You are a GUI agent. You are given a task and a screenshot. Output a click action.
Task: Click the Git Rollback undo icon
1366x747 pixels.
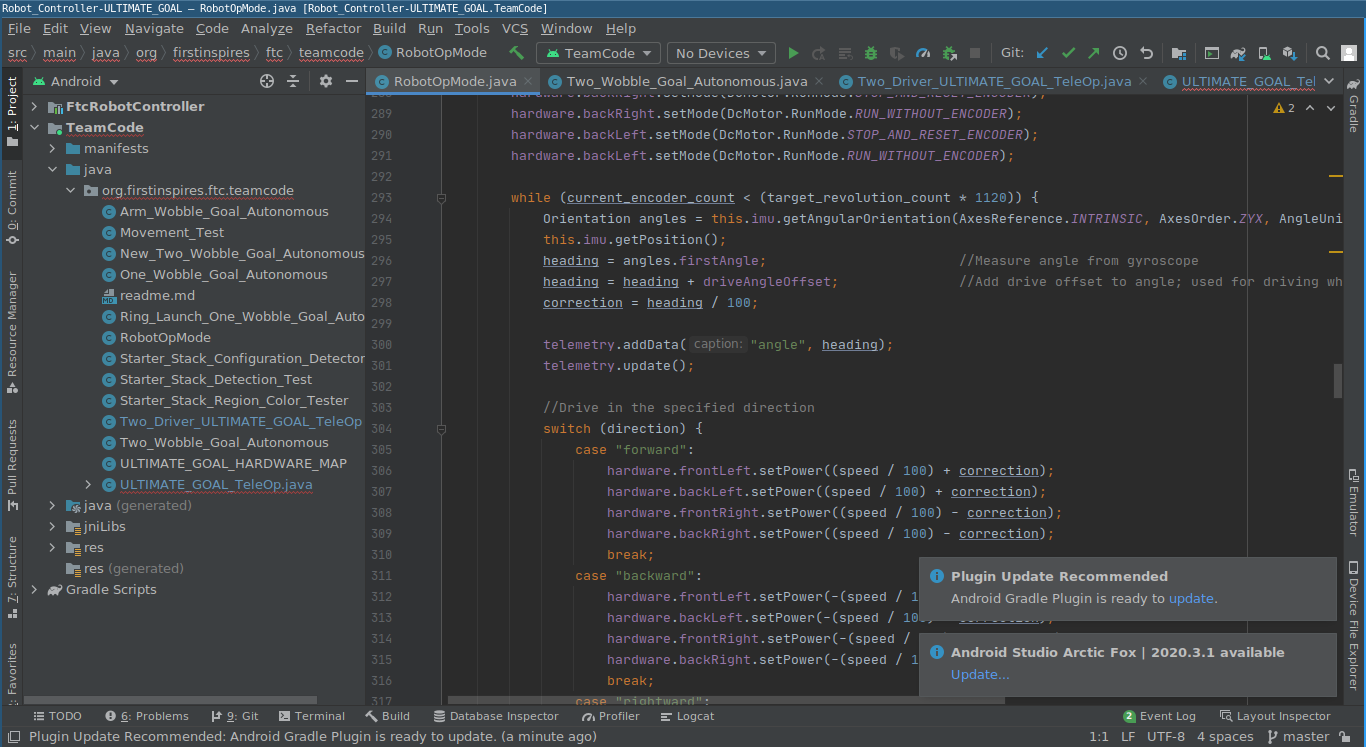click(1146, 53)
